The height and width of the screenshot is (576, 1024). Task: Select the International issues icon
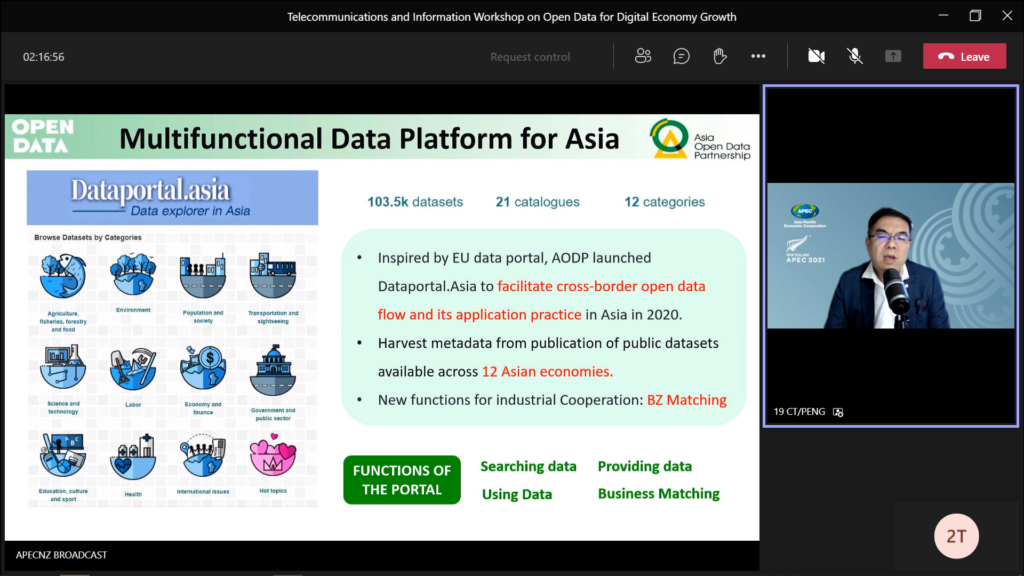point(203,455)
